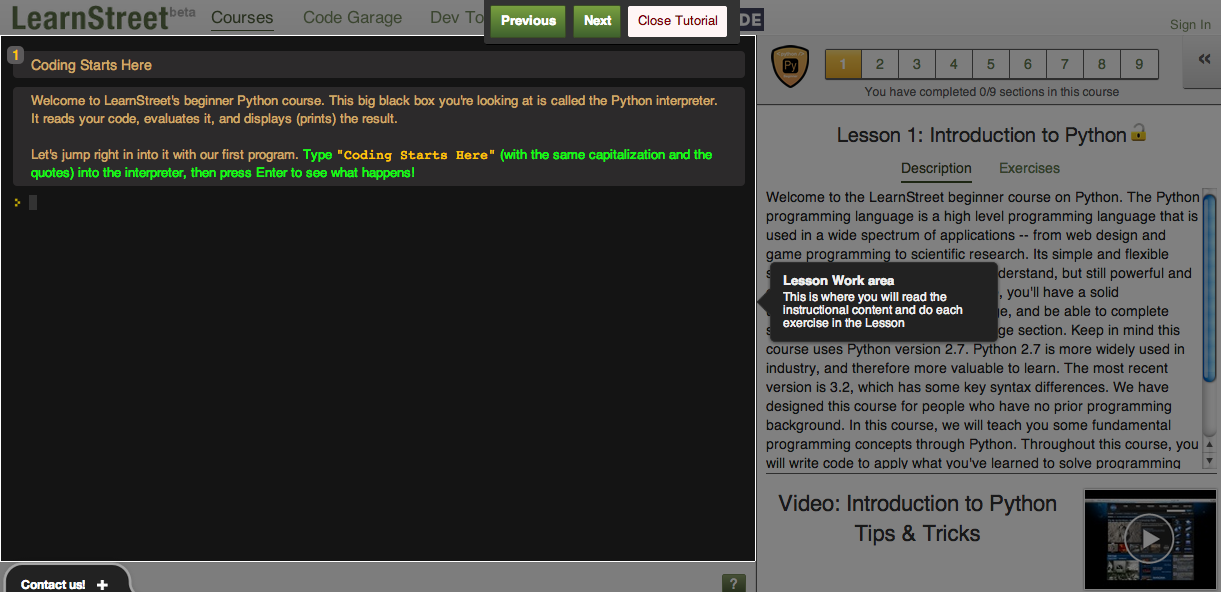Screen dimensions: 1221x592
Task: Click the Coding Starts Here heading
Action: coord(91,65)
